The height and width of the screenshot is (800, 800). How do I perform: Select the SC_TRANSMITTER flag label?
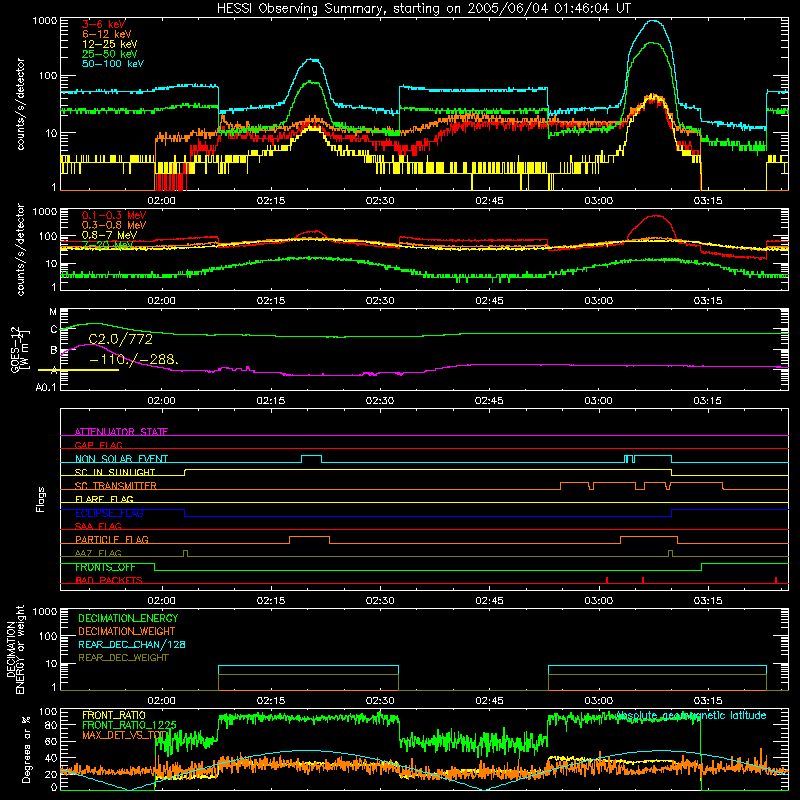(116, 486)
